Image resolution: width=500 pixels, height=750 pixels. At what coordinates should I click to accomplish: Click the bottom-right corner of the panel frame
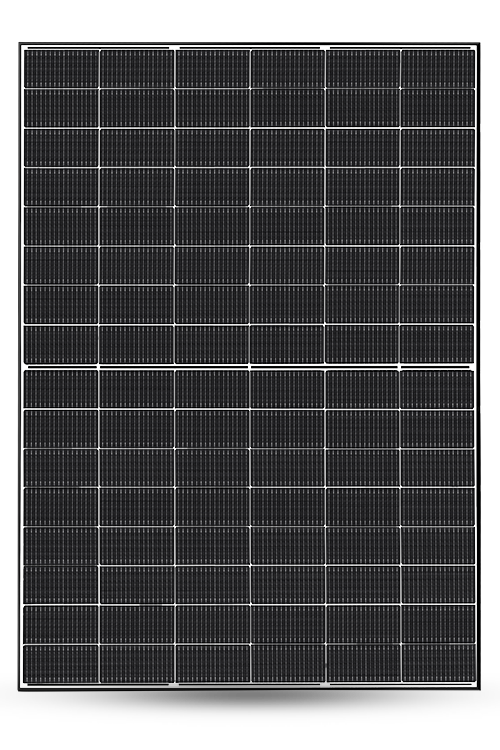point(478,687)
